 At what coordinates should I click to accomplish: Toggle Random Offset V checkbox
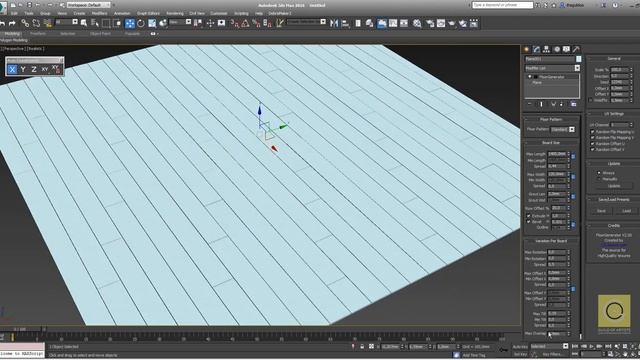[593, 149]
